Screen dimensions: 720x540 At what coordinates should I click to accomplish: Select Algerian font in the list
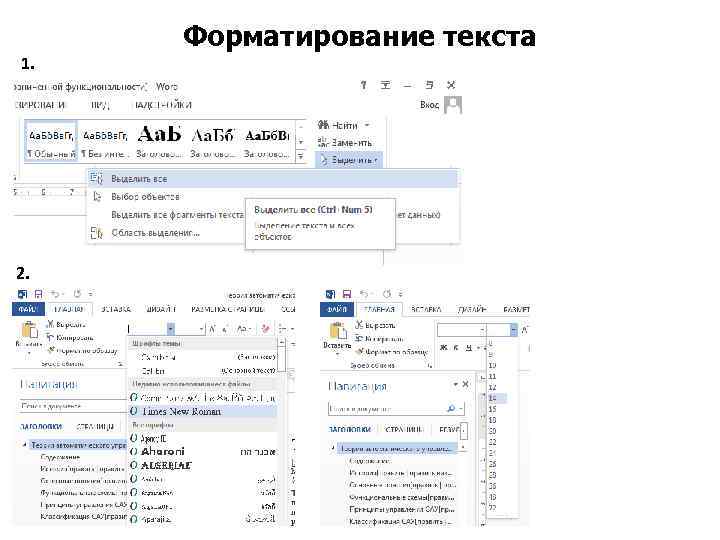[203, 465]
